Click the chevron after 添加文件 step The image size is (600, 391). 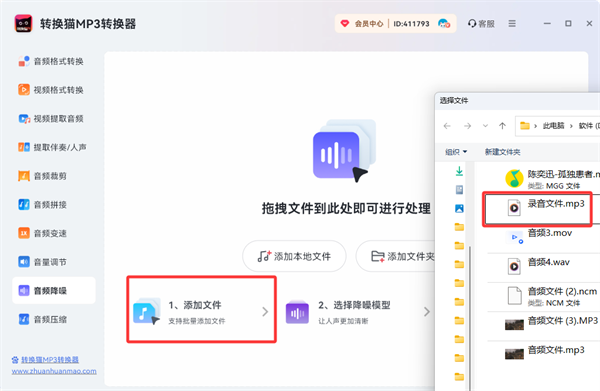265,312
